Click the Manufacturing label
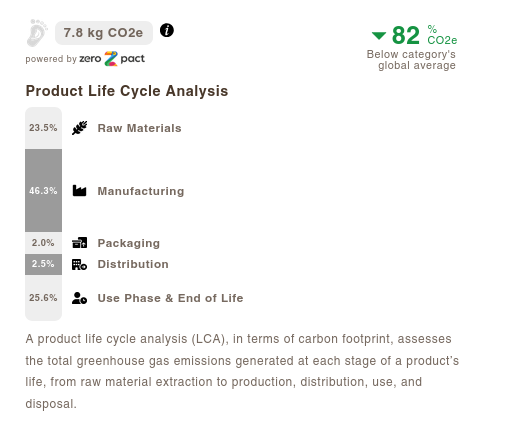531x437 pixels. coord(141,191)
